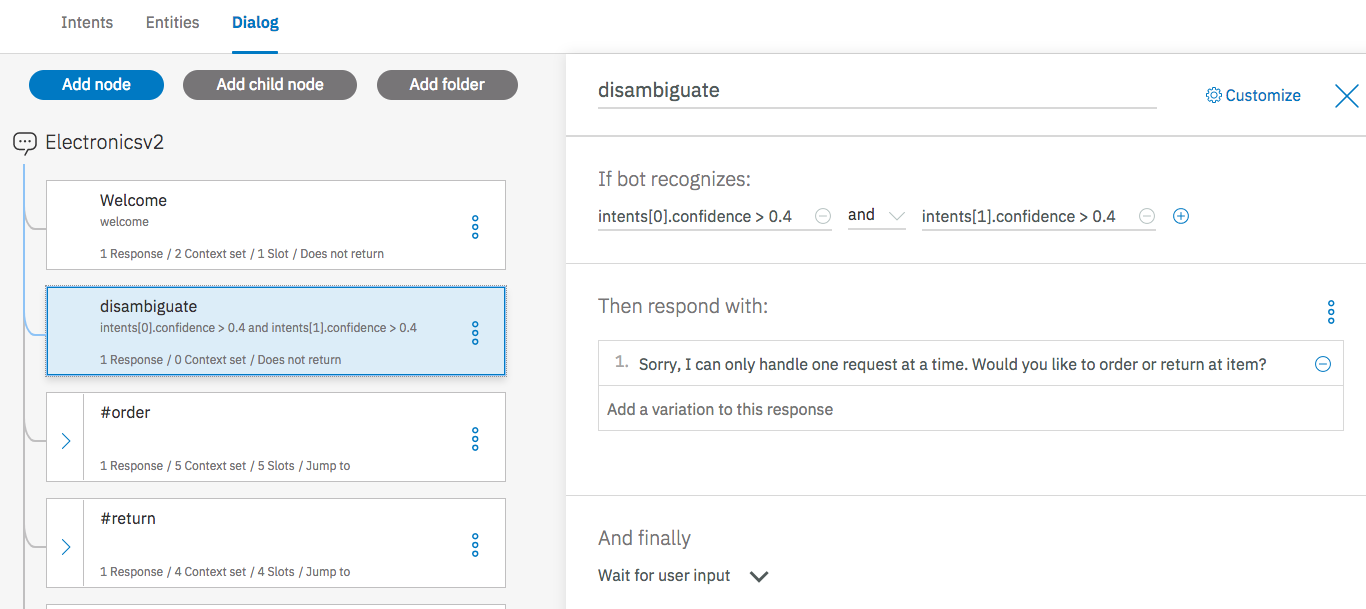Remove response 1 using the minus icon

1323,363
